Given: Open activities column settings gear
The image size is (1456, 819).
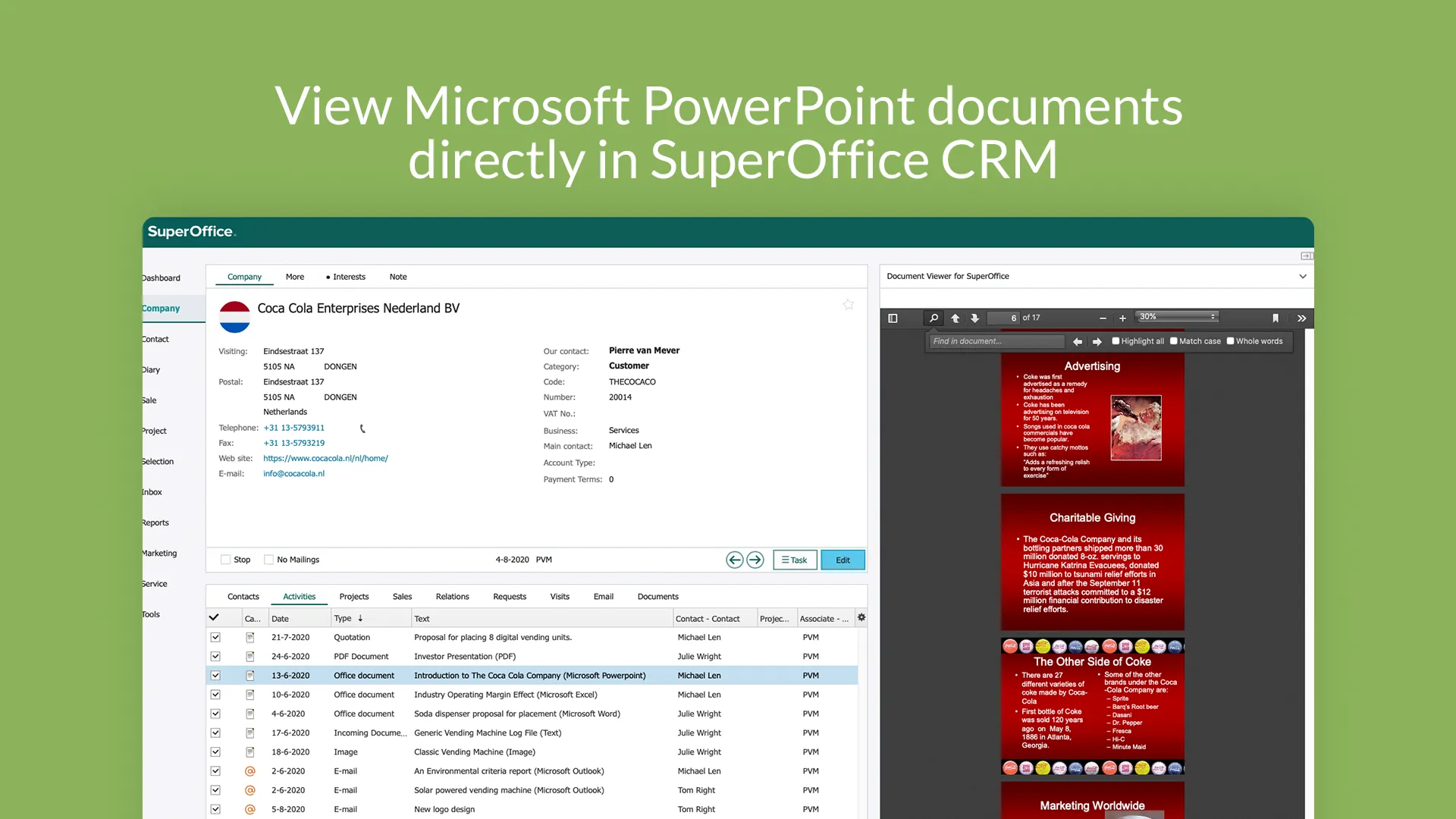Looking at the screenshot, I should [861, 618].
